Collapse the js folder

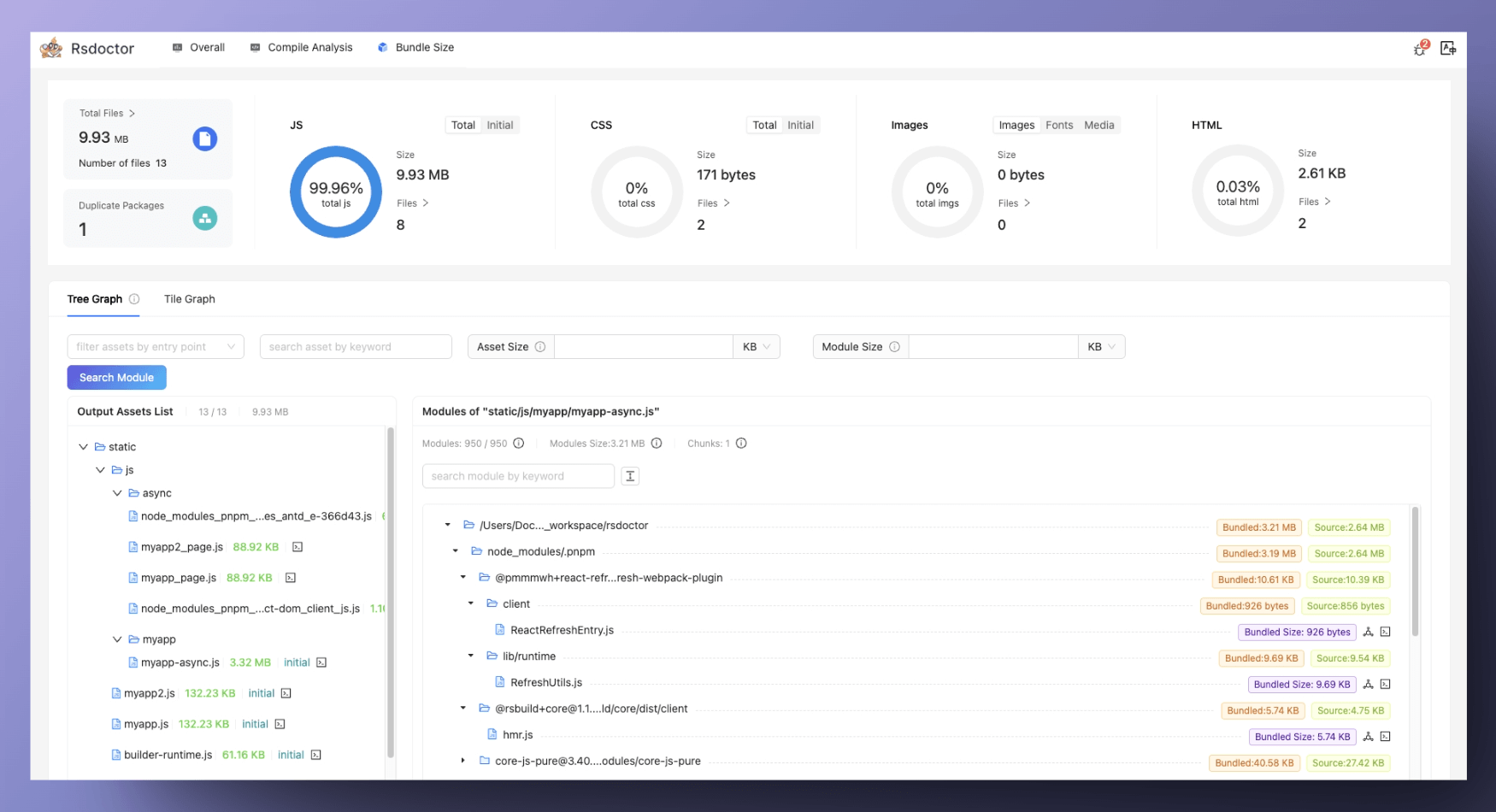click(100, 470)
